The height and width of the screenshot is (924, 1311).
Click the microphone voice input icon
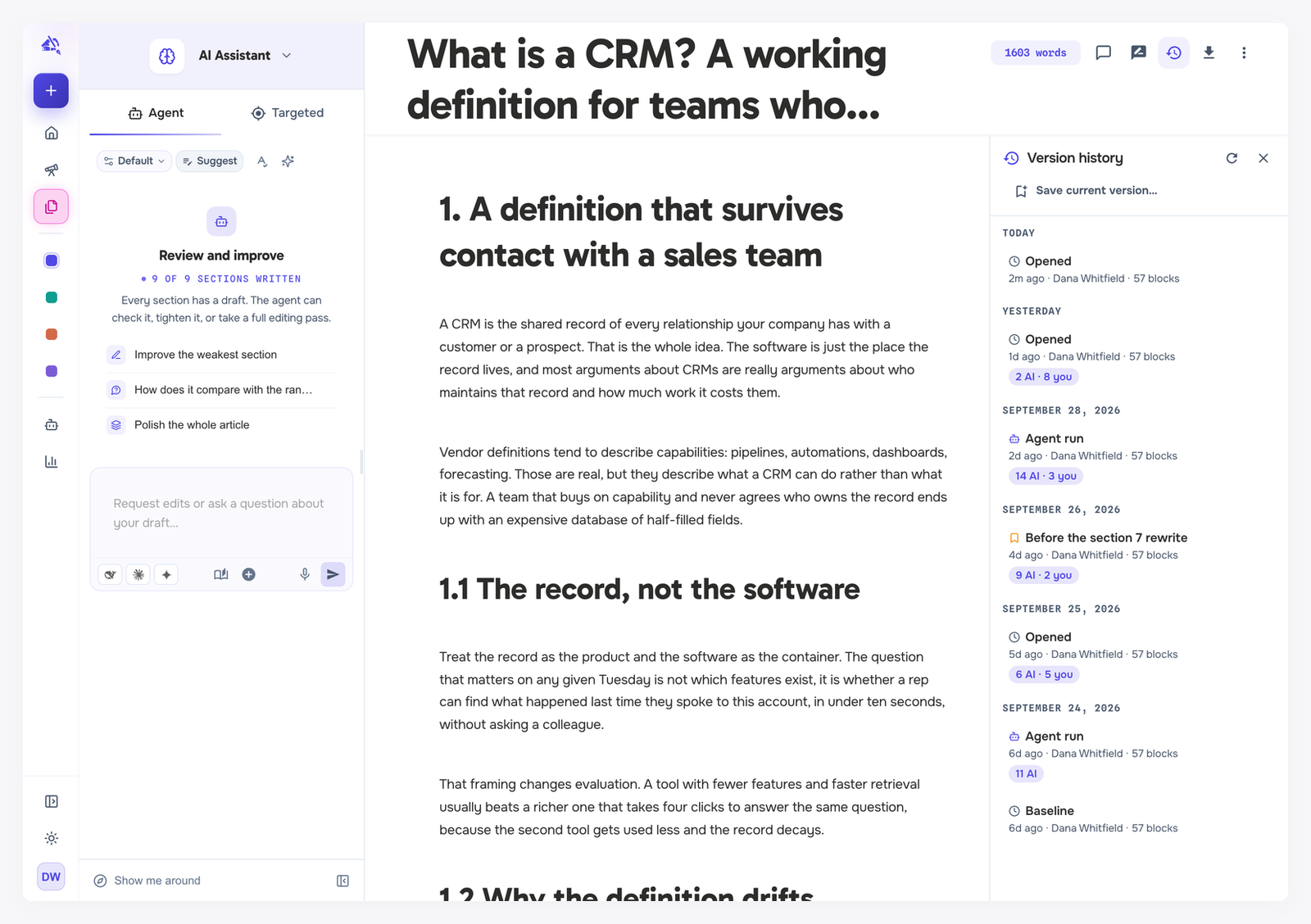coord(305,574)
